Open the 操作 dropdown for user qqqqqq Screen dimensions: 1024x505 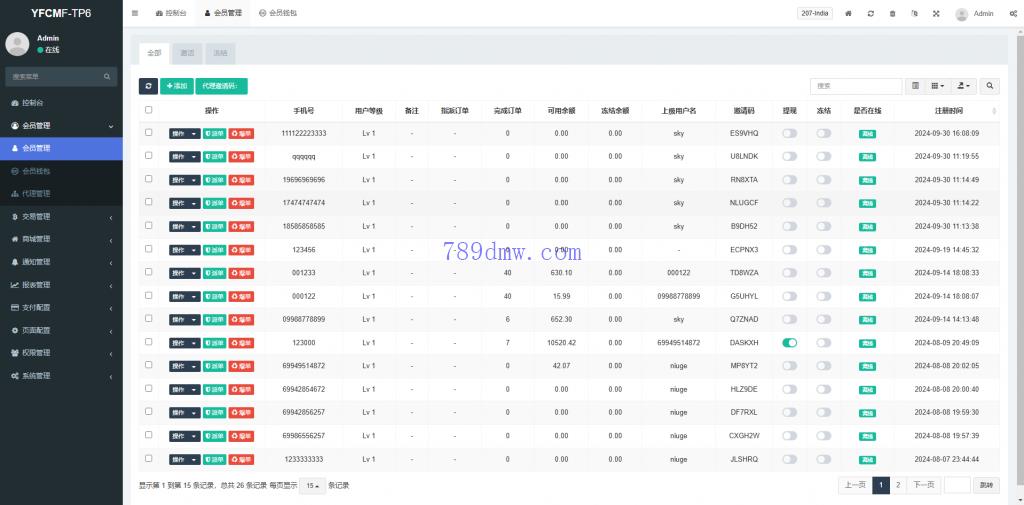click(x=184, y=156)
